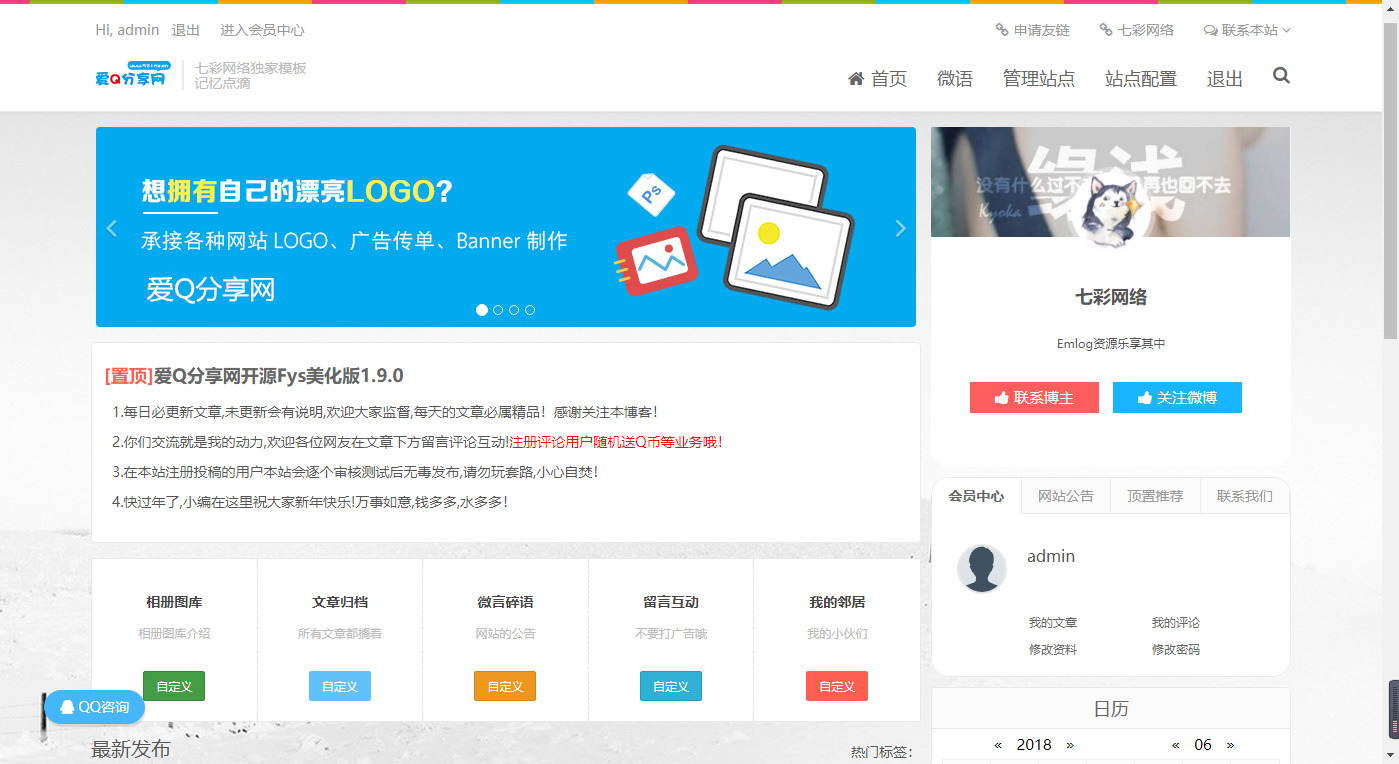Image resolution: width=1399 pixels, height=764 pixels.
Task: Click the admin profile avatar
Action: coord(982,568)
